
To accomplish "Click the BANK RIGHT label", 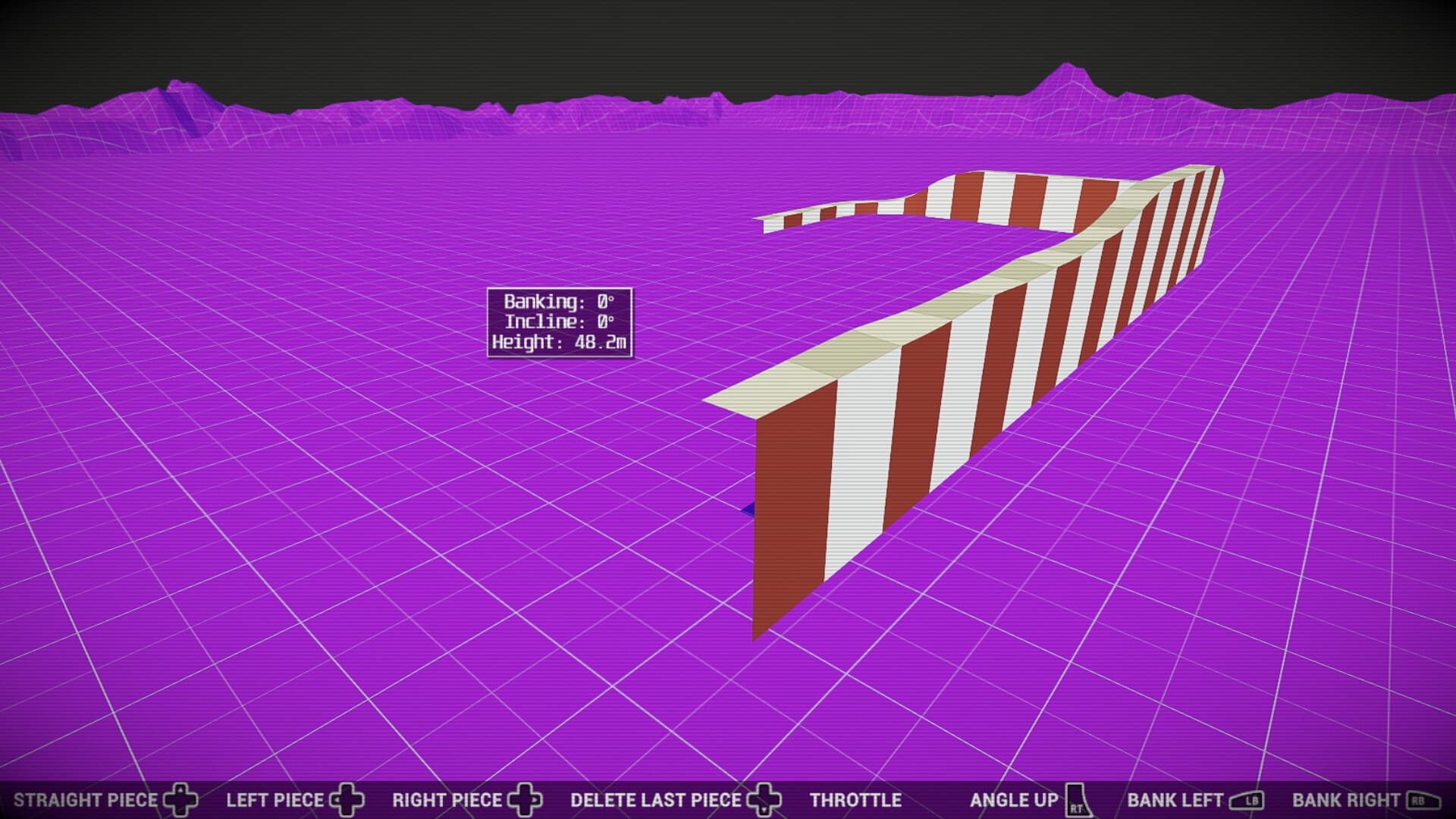I will [1345, 800].
